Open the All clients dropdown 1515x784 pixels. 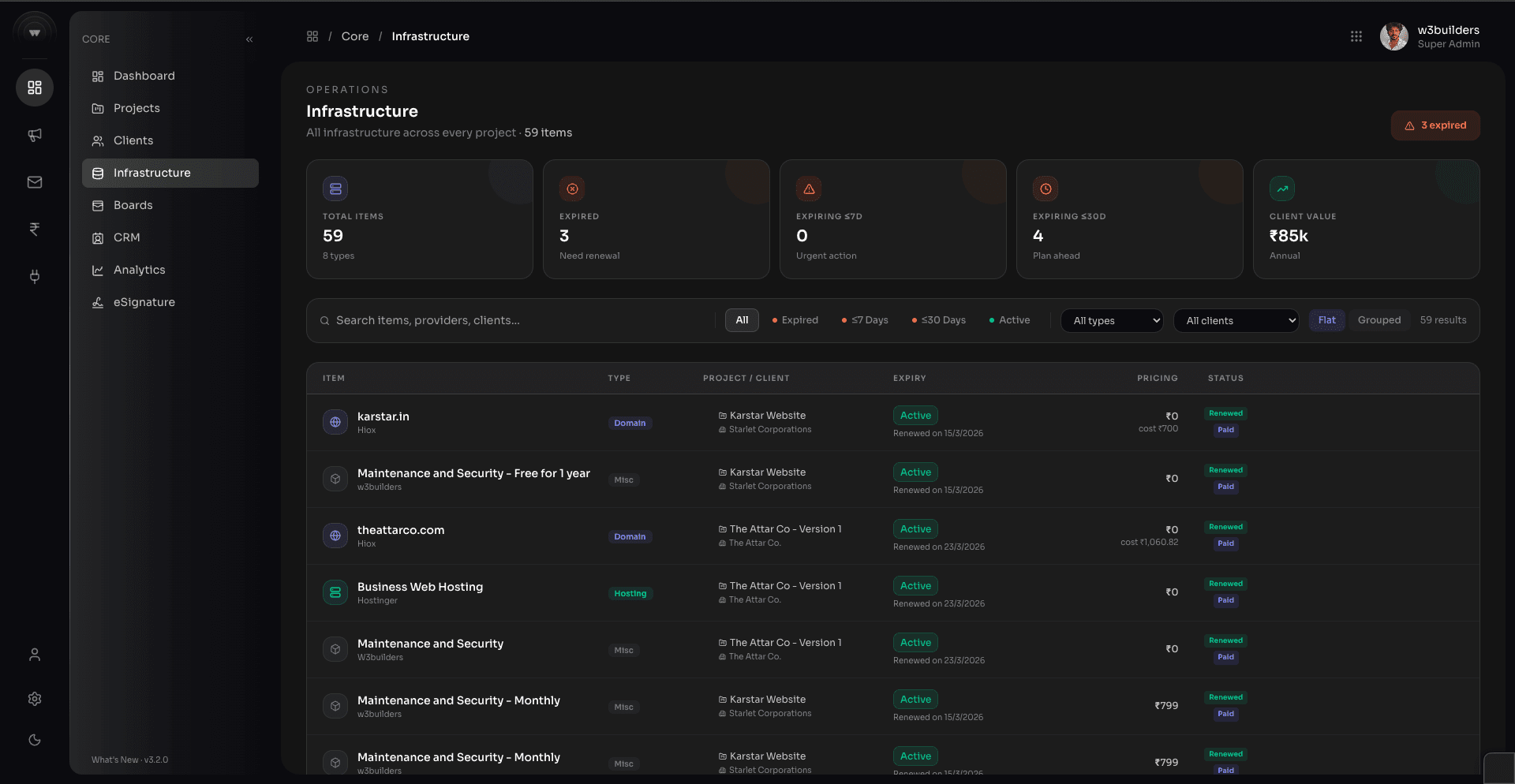pos(1236,320)
